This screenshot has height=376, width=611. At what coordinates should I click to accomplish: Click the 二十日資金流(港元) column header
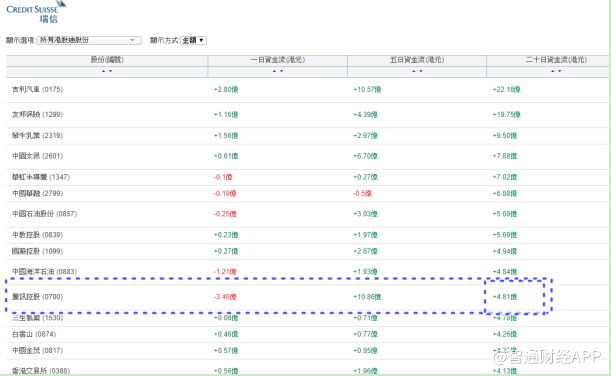[556, 60]
